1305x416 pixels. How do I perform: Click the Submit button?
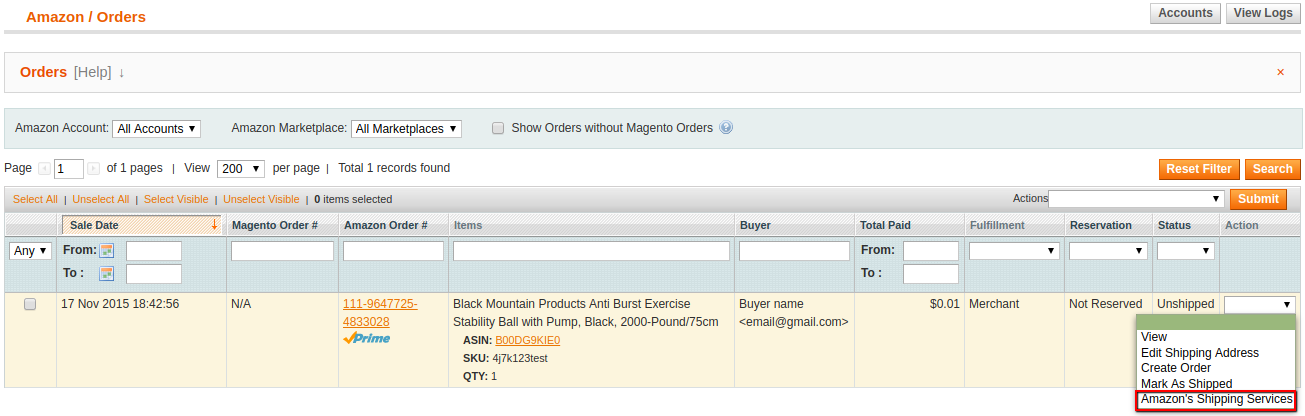pyautogui.click(x=1258, y=199)
